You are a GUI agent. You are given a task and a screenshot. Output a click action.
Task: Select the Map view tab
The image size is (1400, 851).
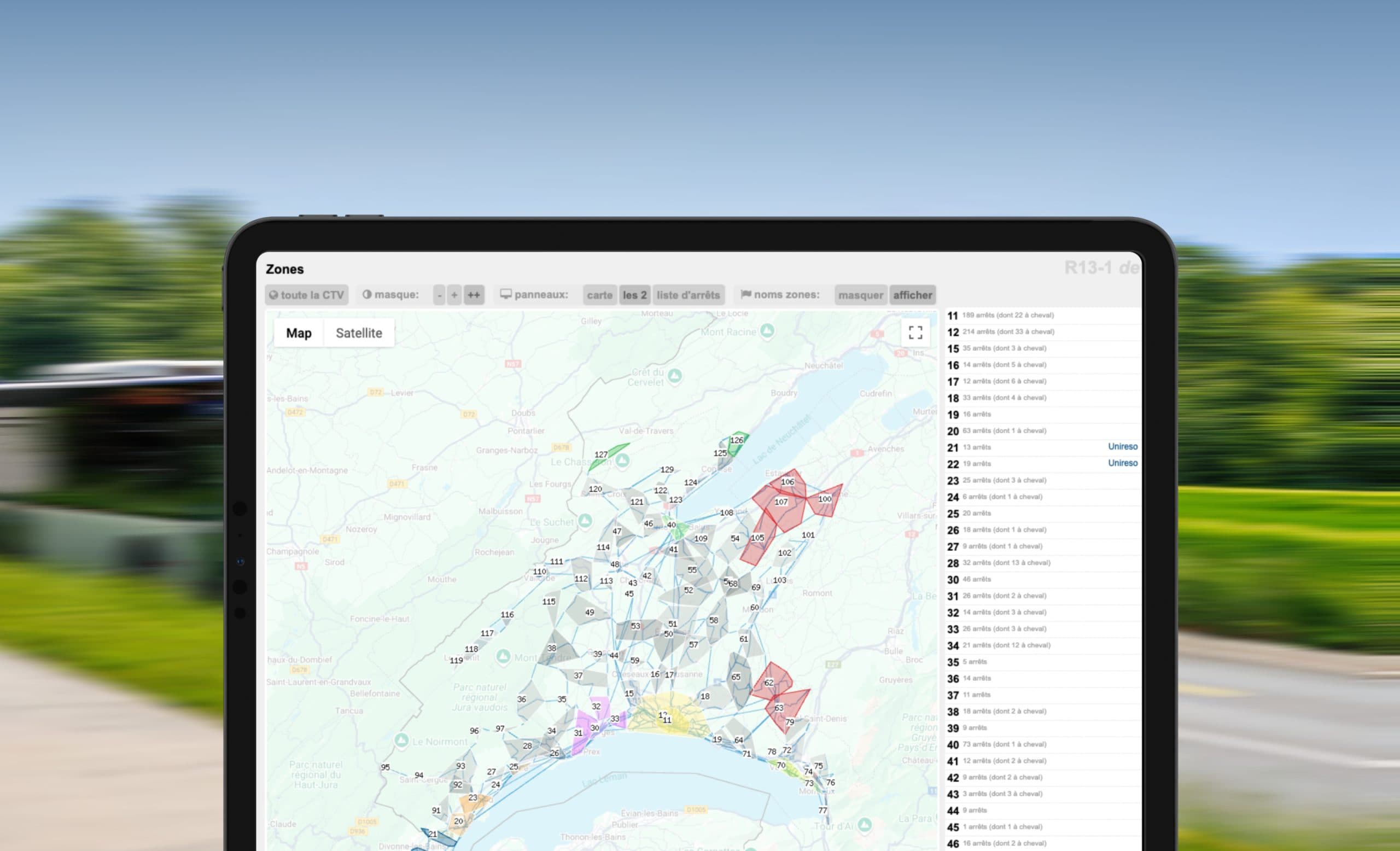click(298, 333)
